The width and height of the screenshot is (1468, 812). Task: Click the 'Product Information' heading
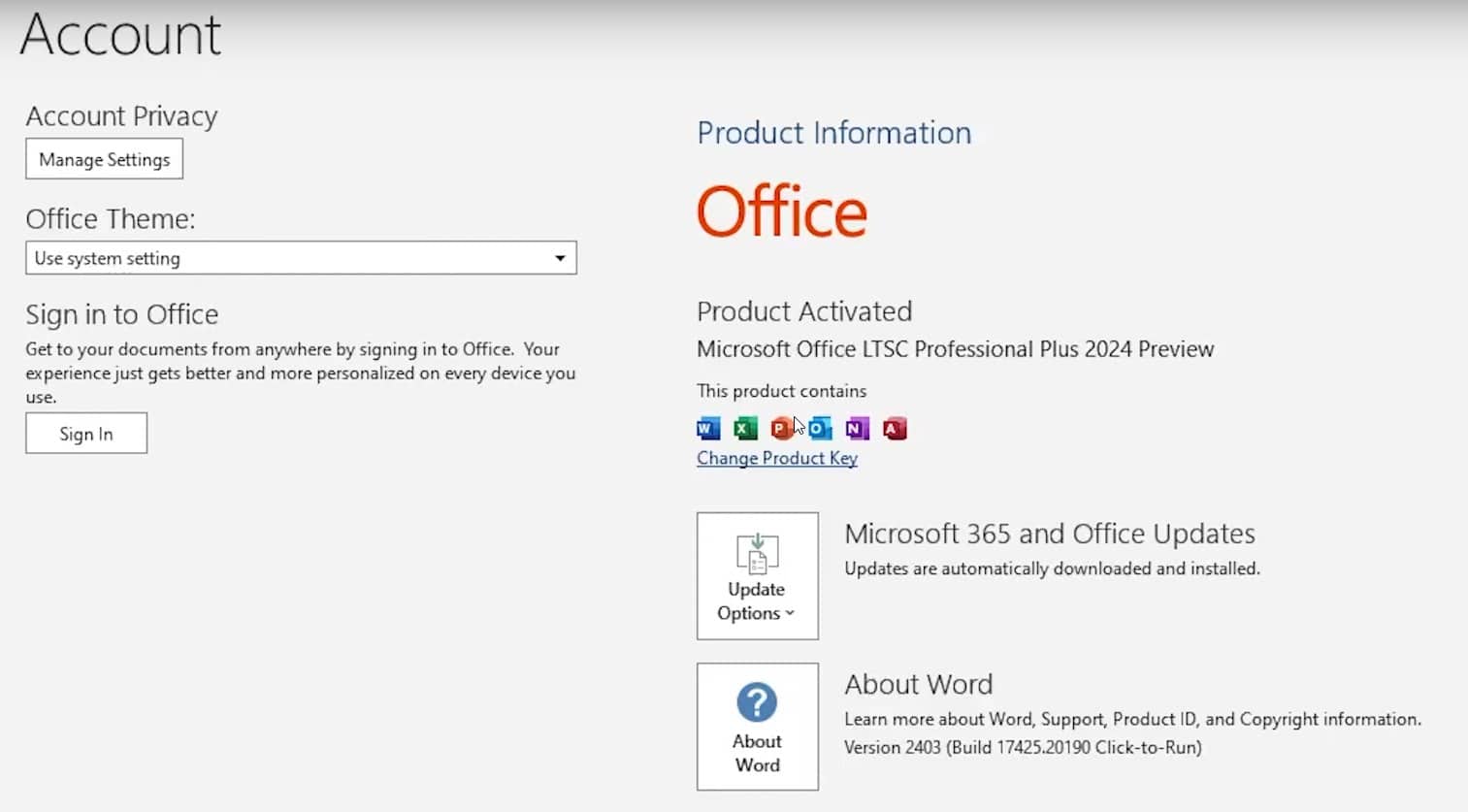tap(834, 133)
